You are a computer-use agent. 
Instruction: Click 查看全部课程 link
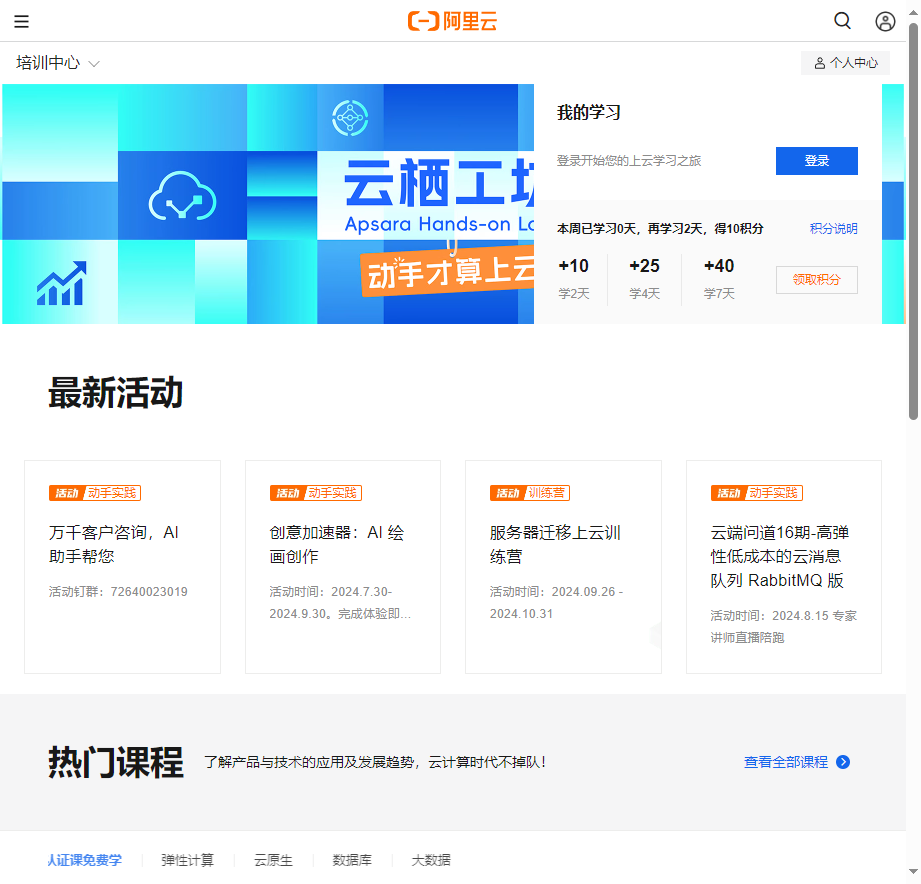(786, 762)
